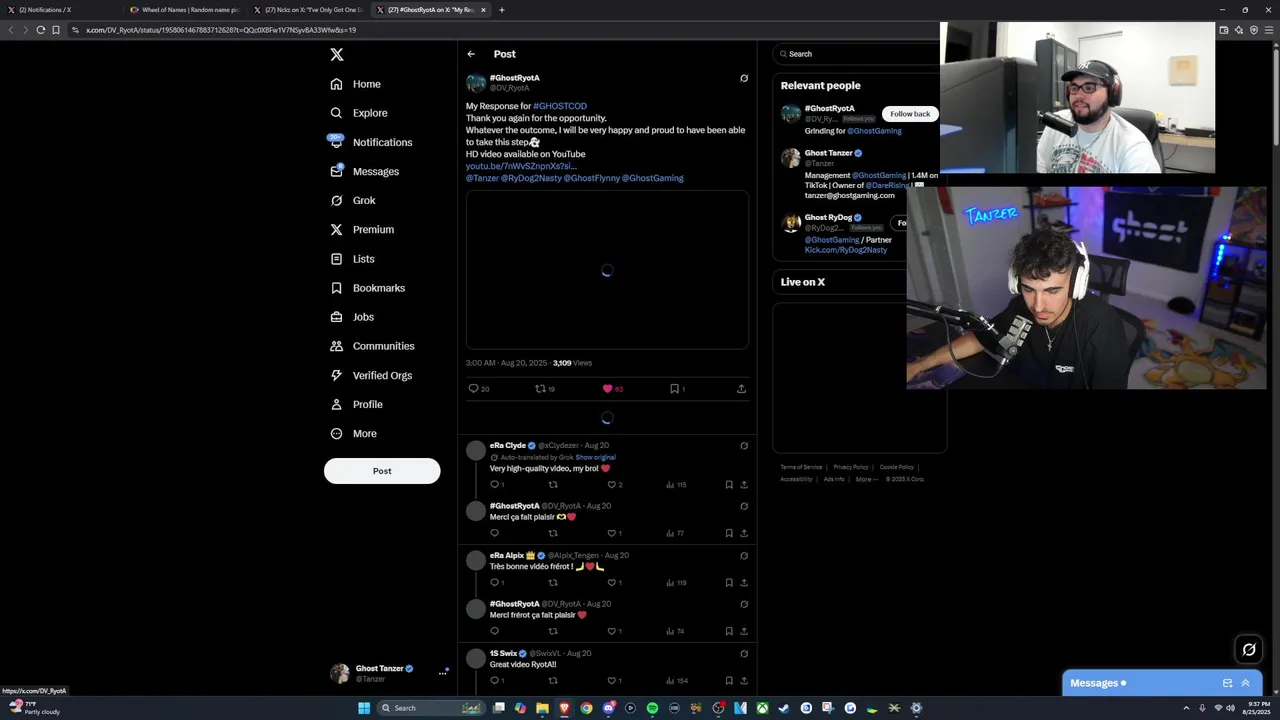
Task: Open the @RyDog2Nasty mention
Action: 531,178
